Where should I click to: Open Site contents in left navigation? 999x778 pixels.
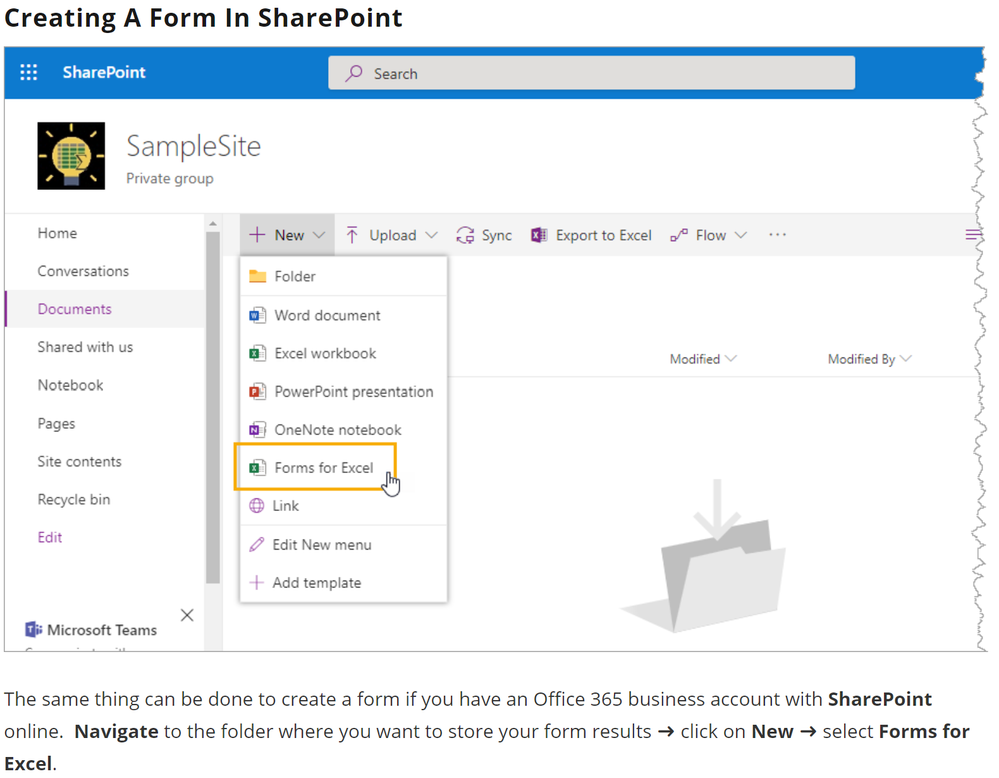pos(79,461)
